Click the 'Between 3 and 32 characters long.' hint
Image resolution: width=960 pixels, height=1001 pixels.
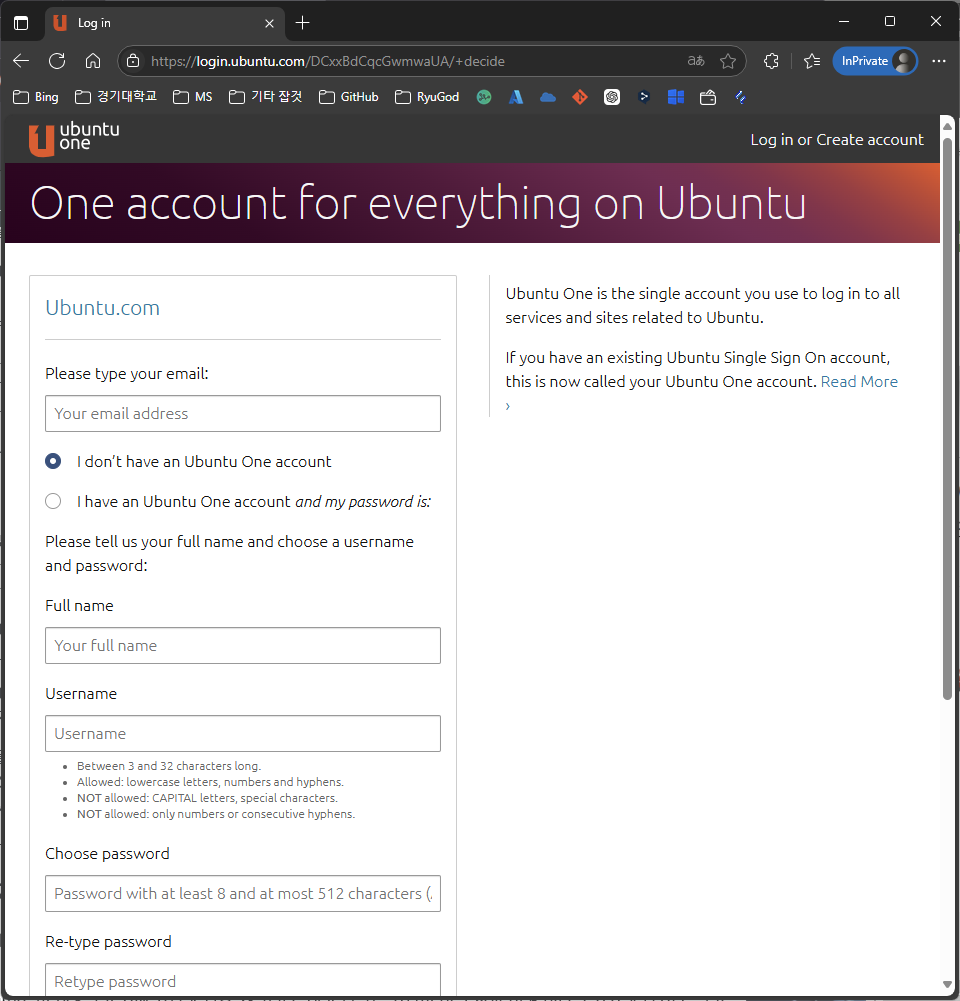pyautogui.click(x=169, y=766)
